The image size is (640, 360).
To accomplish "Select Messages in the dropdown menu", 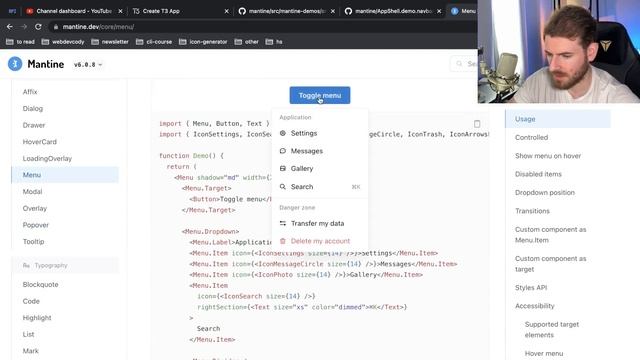I will 320,151.
